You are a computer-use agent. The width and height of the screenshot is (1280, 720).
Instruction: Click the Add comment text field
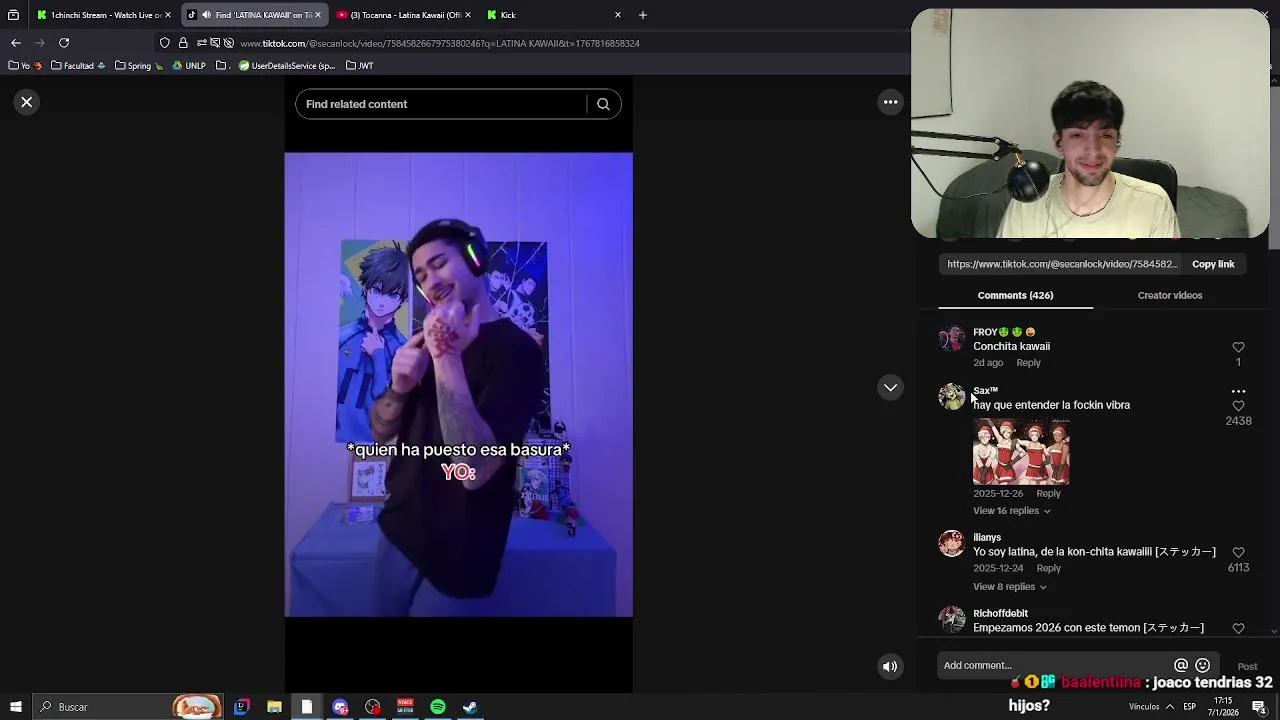(x=1055, y=665)
